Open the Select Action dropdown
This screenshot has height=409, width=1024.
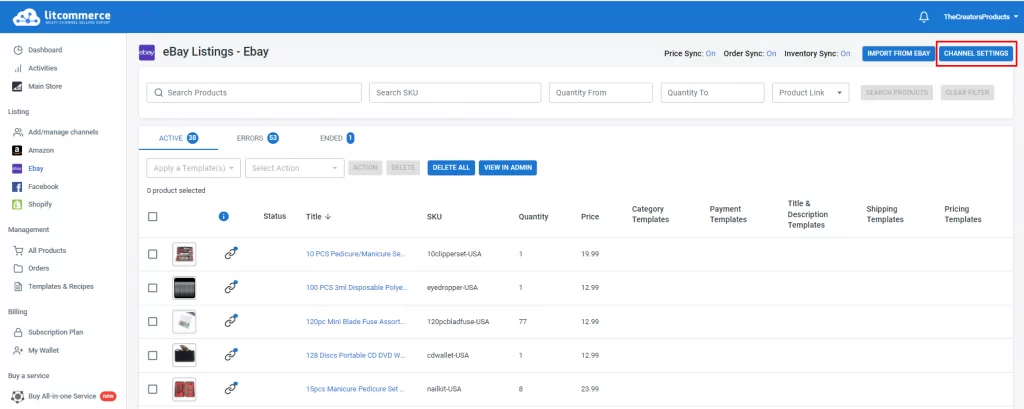click(295, 168)
